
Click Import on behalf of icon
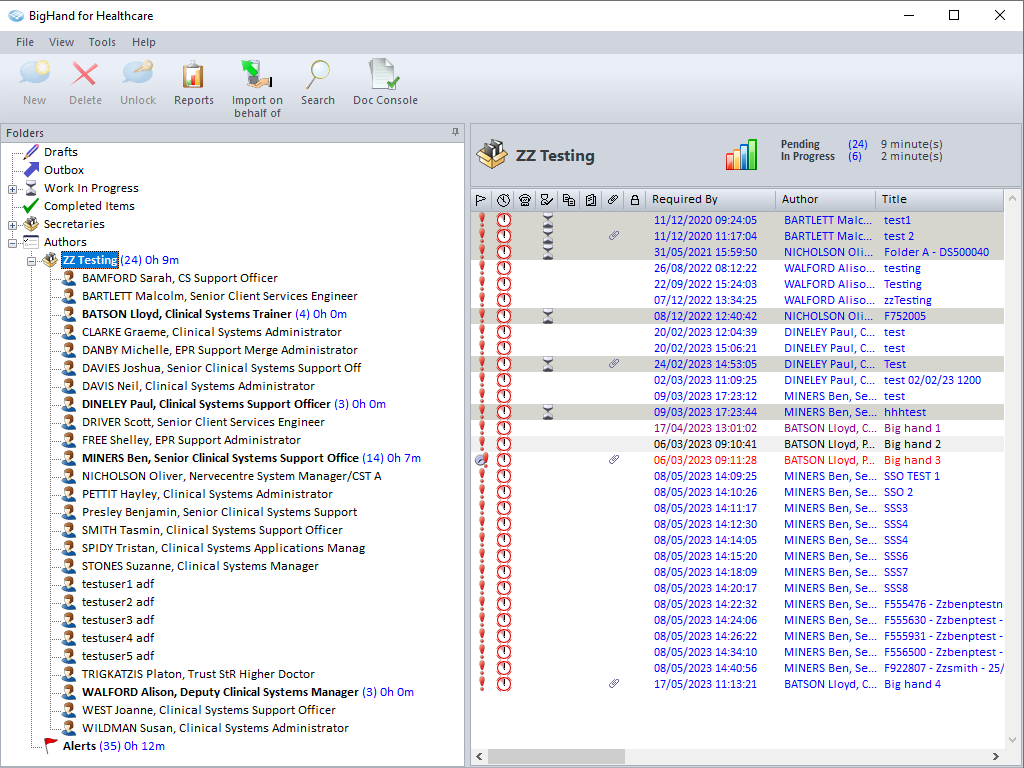(x=257, y=74)
